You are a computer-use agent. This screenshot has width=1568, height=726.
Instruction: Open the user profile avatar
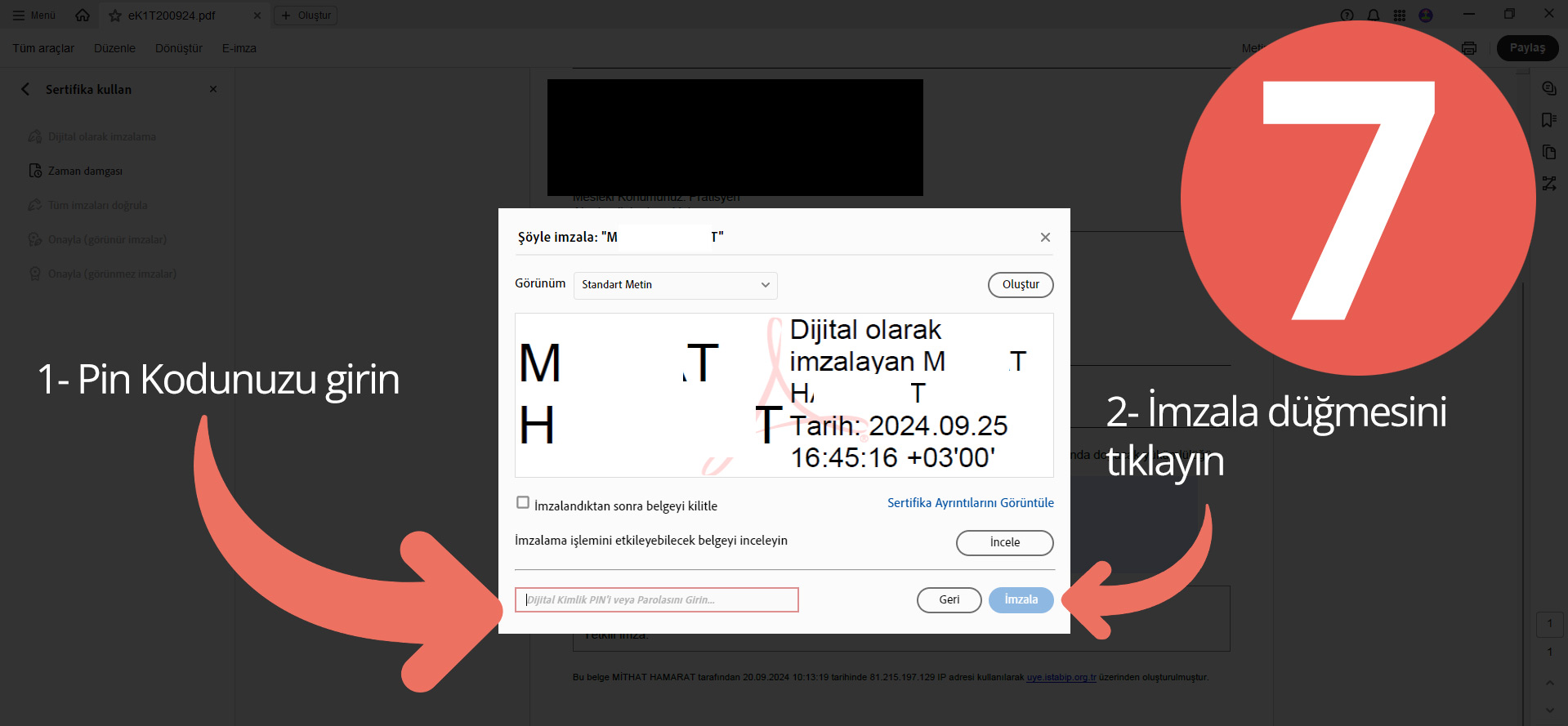coord(1426,16)
